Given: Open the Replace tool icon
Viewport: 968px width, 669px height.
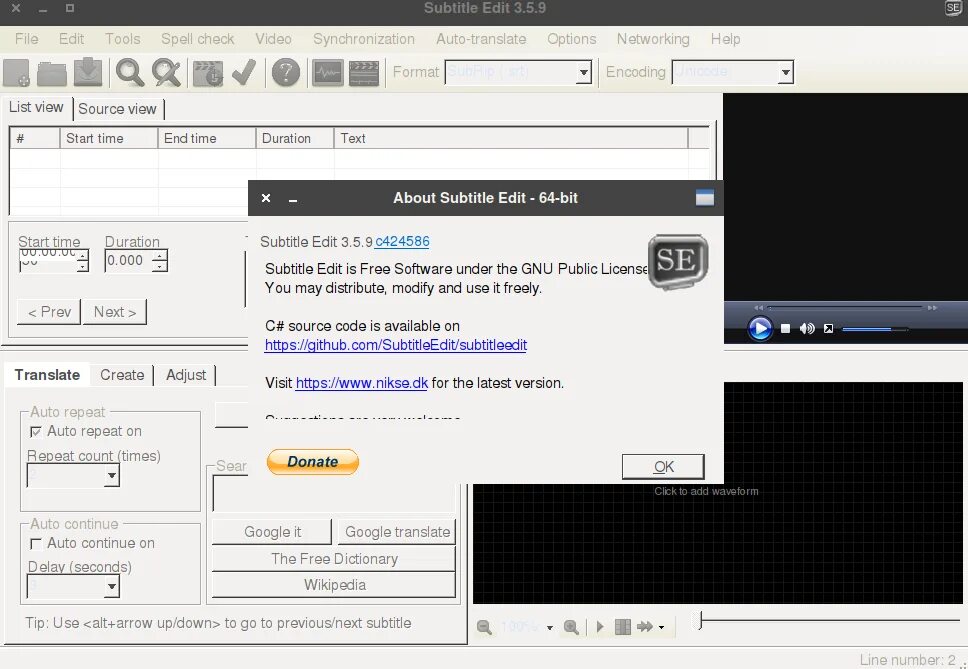Looking at the screenshot, I should 167,73.
